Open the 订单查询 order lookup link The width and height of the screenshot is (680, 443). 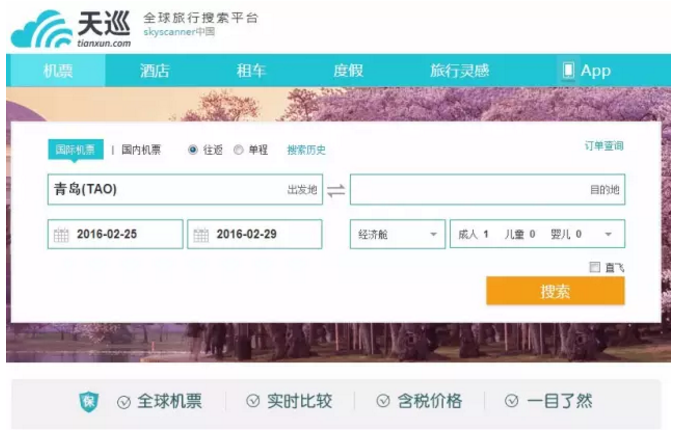tap(604, 146)
